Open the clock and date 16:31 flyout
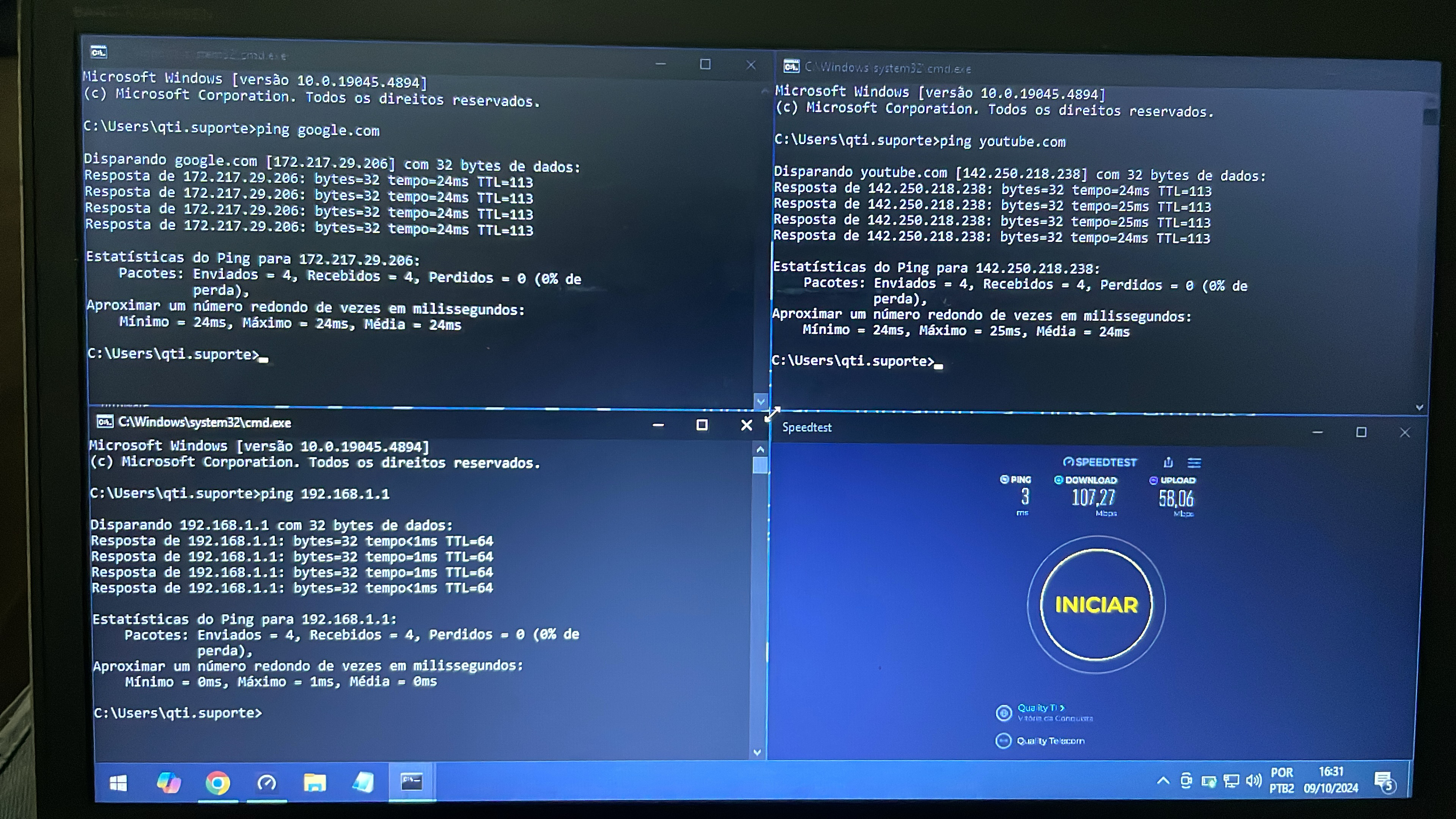Viewport: 1456px width, 819px height. 1330,780
